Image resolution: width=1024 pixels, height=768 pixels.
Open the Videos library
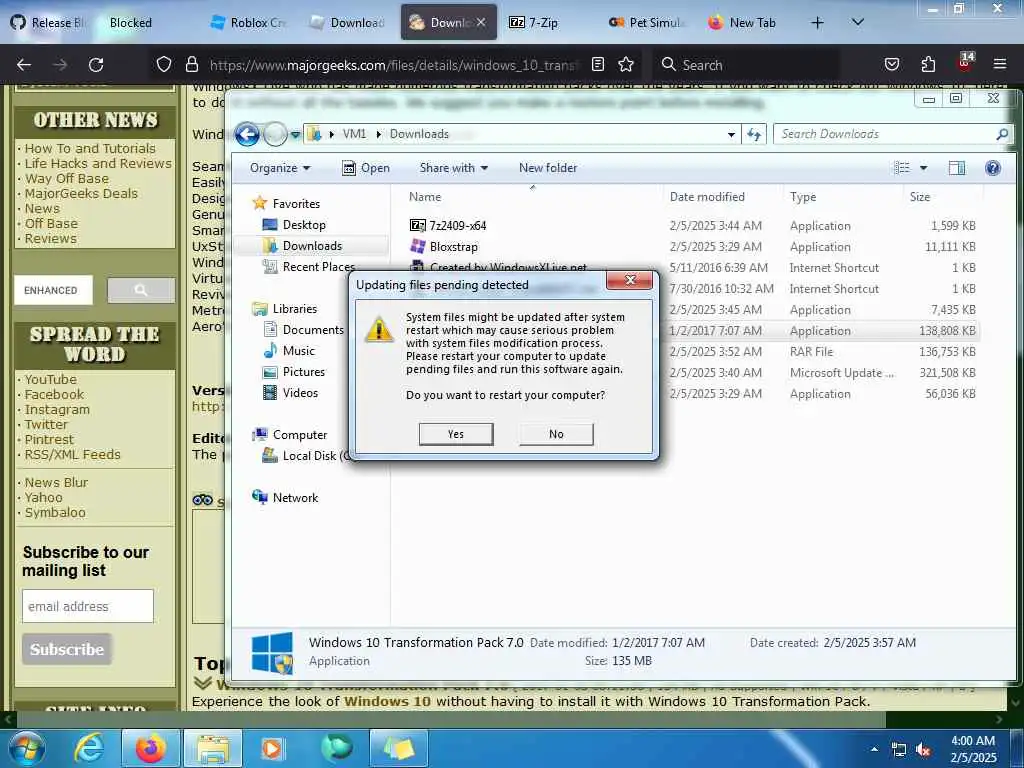click(290, 392)
